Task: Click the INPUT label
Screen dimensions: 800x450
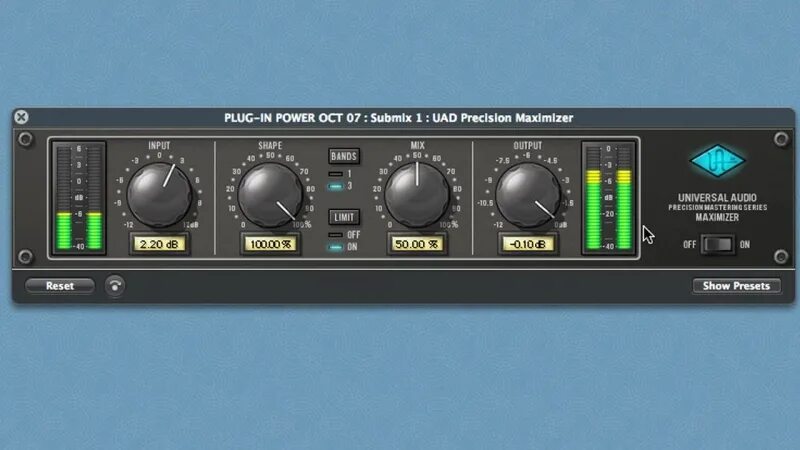Action: click(159, 146)
